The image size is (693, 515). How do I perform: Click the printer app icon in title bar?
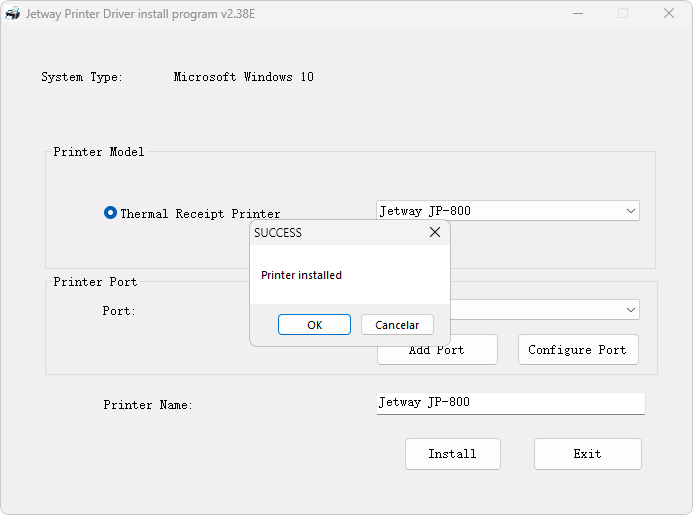(x=12, y=13)
